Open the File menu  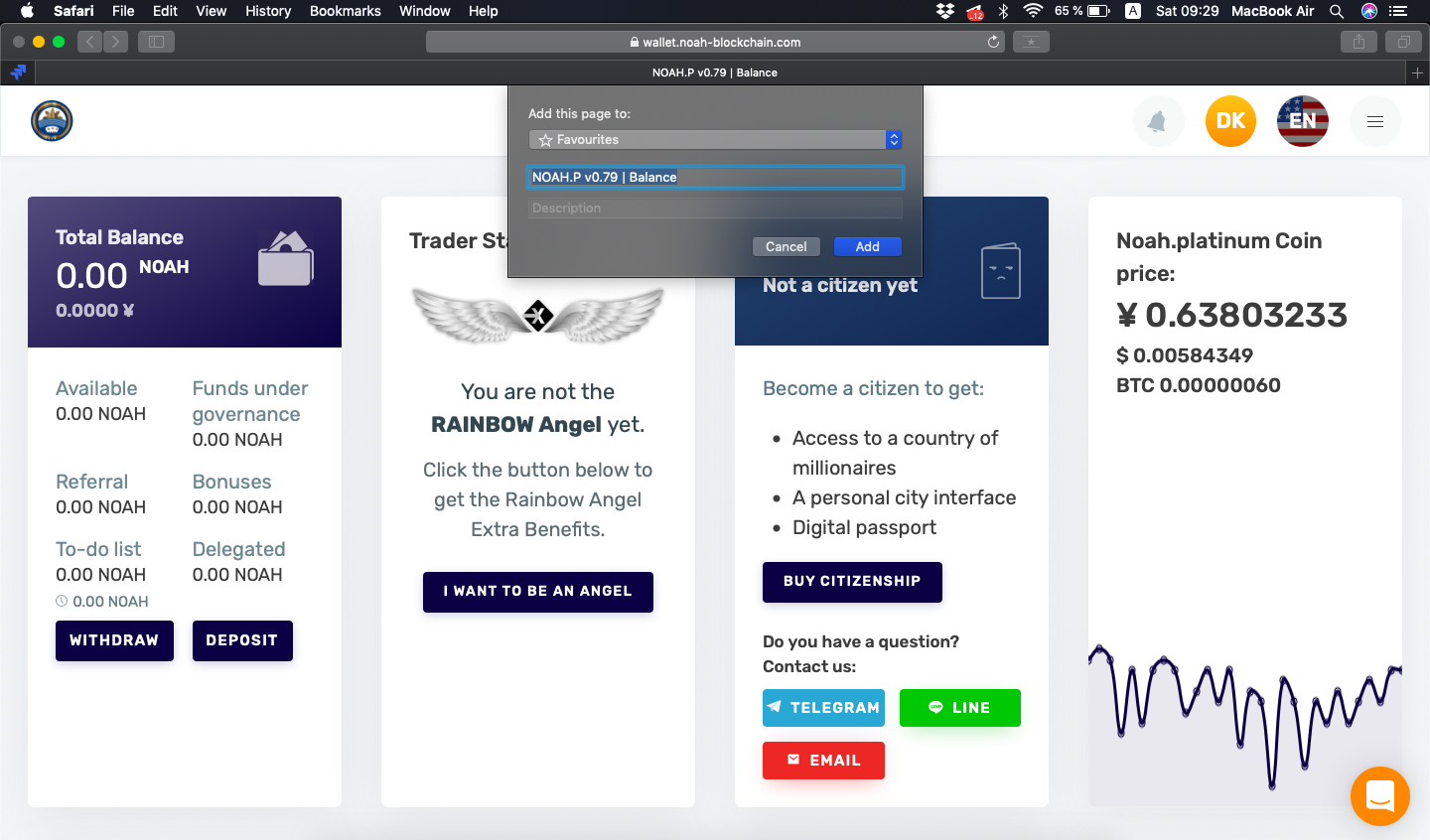123,11
